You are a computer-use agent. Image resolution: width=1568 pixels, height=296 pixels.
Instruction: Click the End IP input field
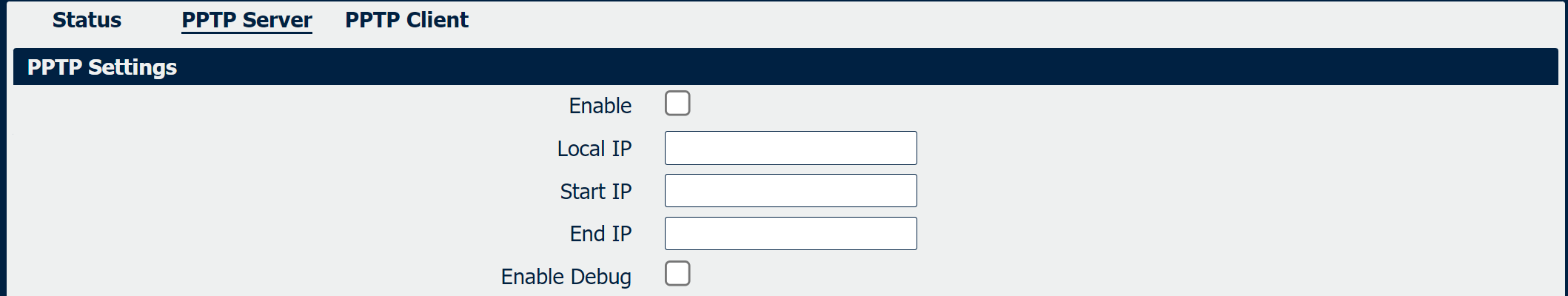click(791, 234)
